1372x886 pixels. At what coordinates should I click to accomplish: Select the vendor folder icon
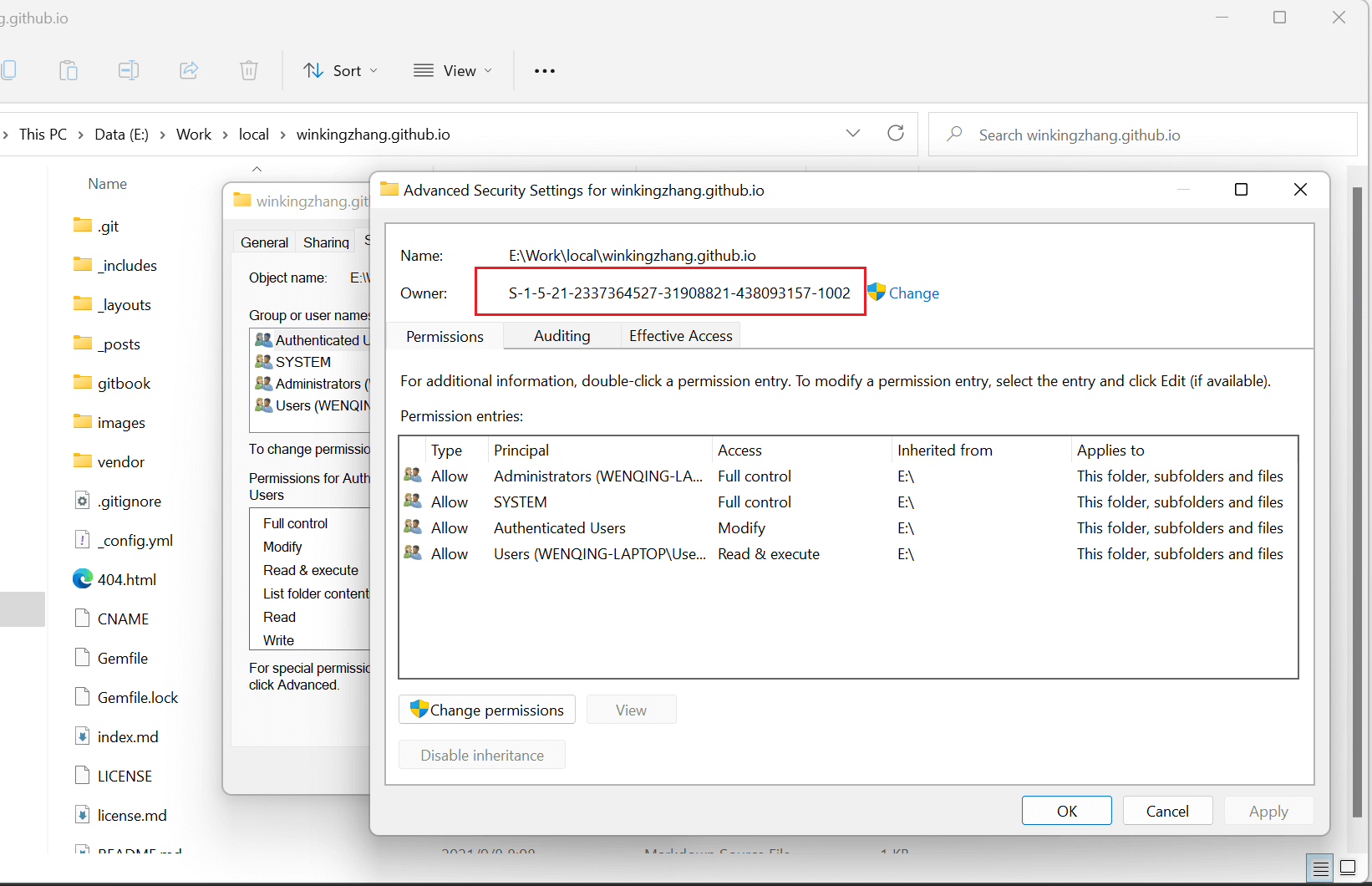tap(83, 461)
